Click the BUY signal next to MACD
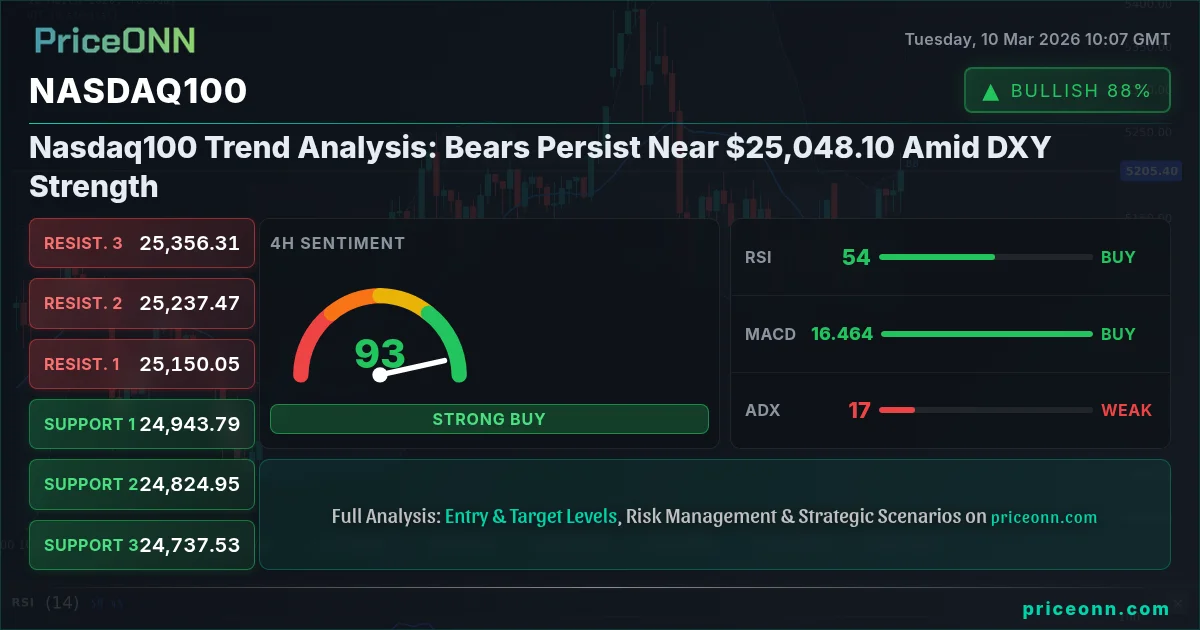 pyautogui.click(x=1118, y=334)
